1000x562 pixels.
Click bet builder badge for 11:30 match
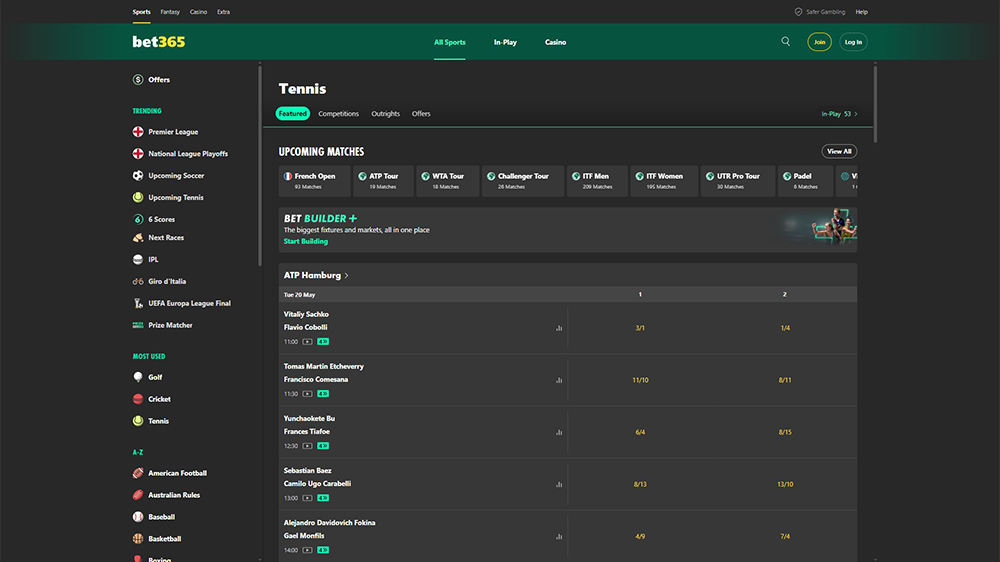pos(323,394)
